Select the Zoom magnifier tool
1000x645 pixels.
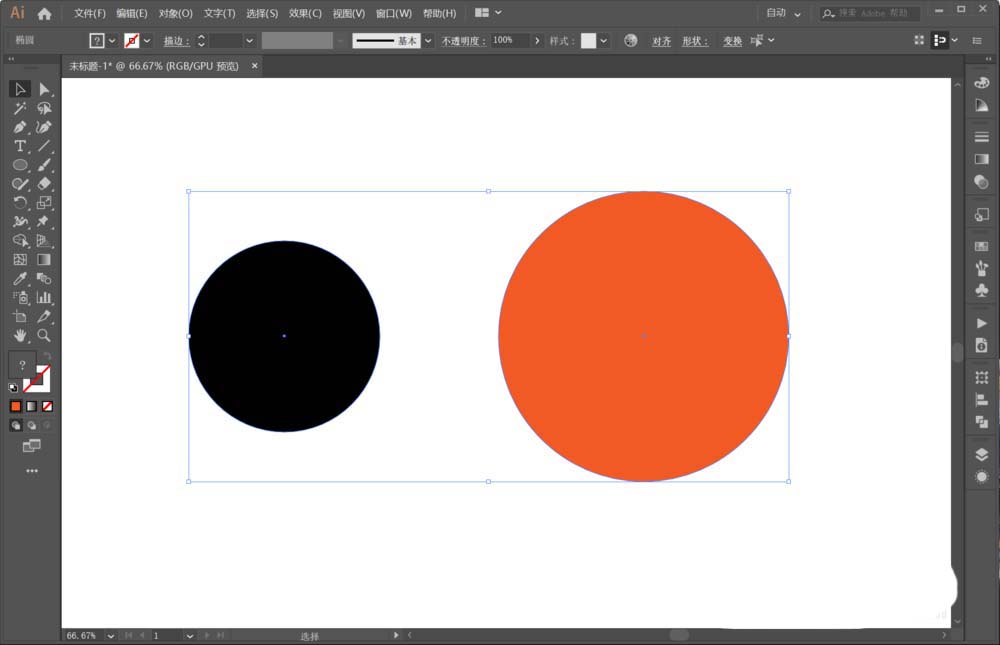click(44, 336)
